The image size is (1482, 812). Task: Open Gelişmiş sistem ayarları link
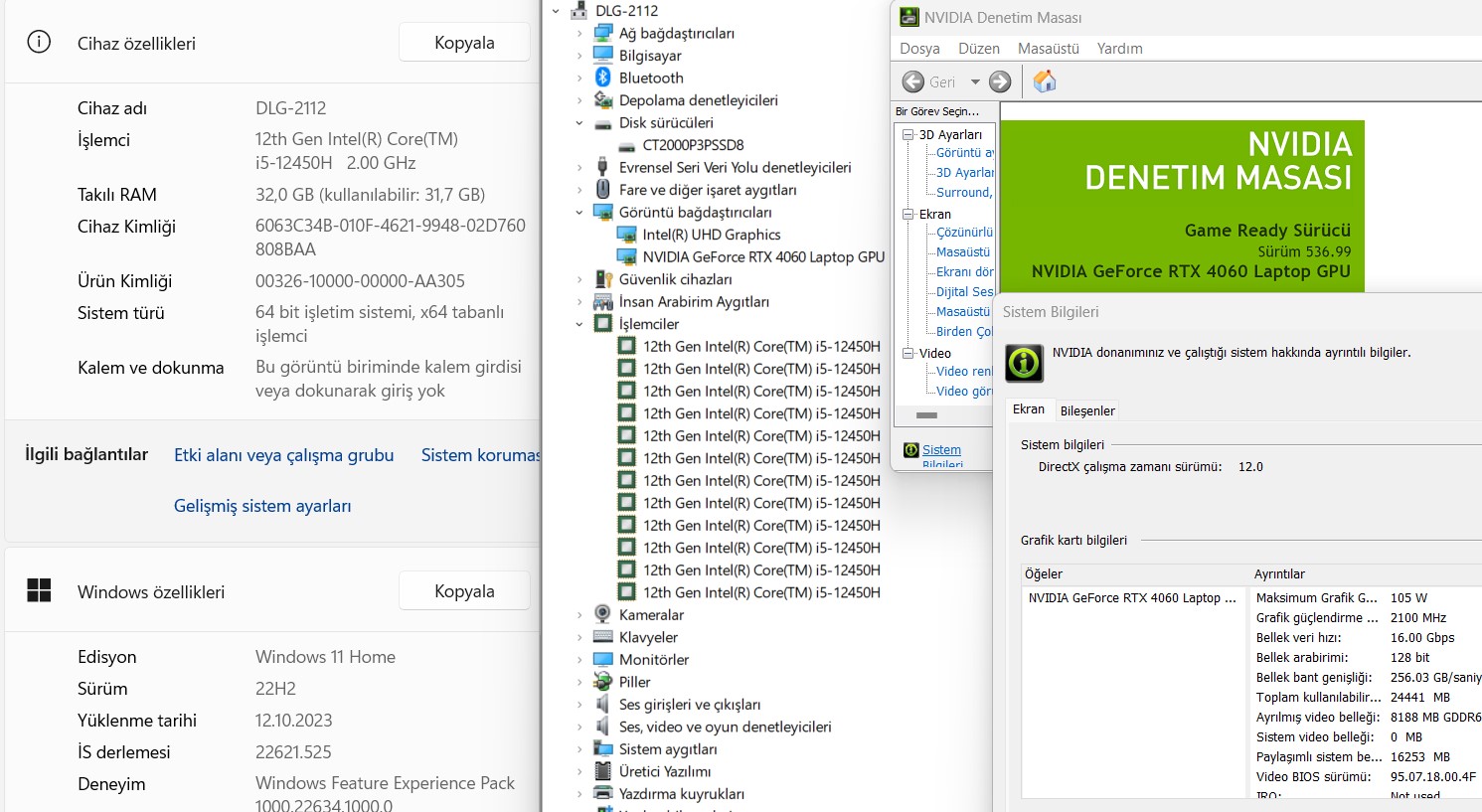pos(262,506)
